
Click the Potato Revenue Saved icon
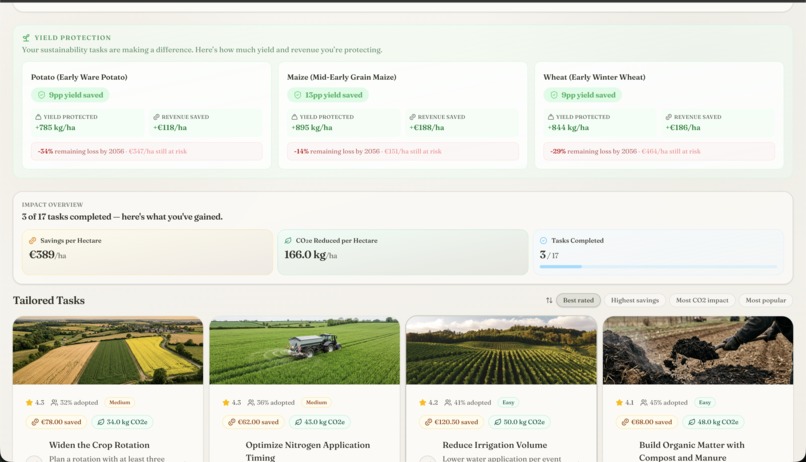point(156,117)
